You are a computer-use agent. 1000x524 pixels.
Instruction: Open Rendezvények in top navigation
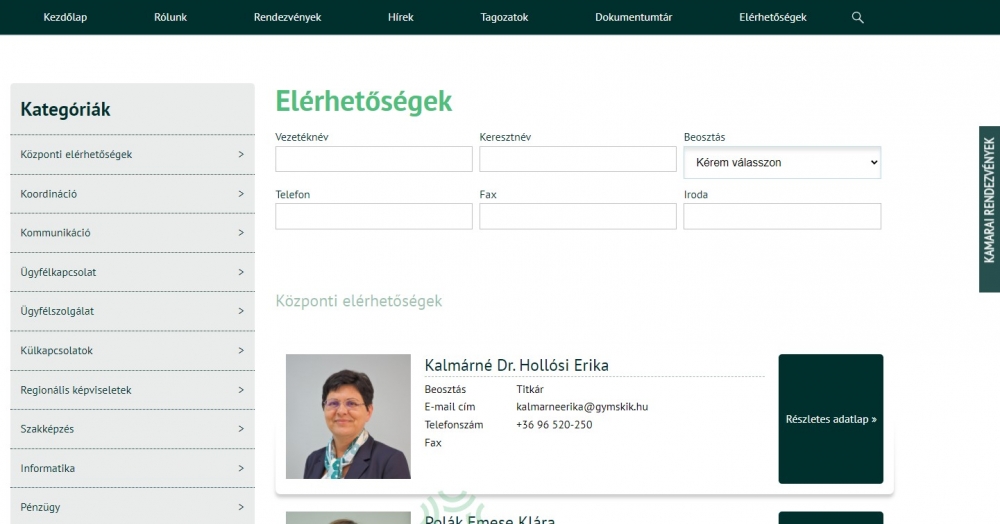[287, 17]
